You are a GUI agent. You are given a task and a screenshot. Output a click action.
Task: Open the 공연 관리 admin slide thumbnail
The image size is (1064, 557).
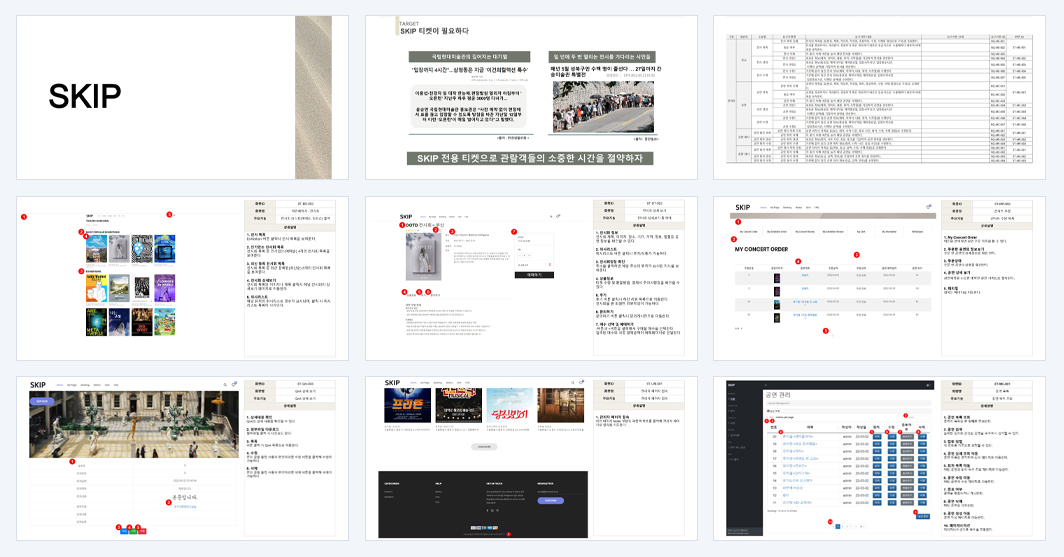click(x=879, y=459)
